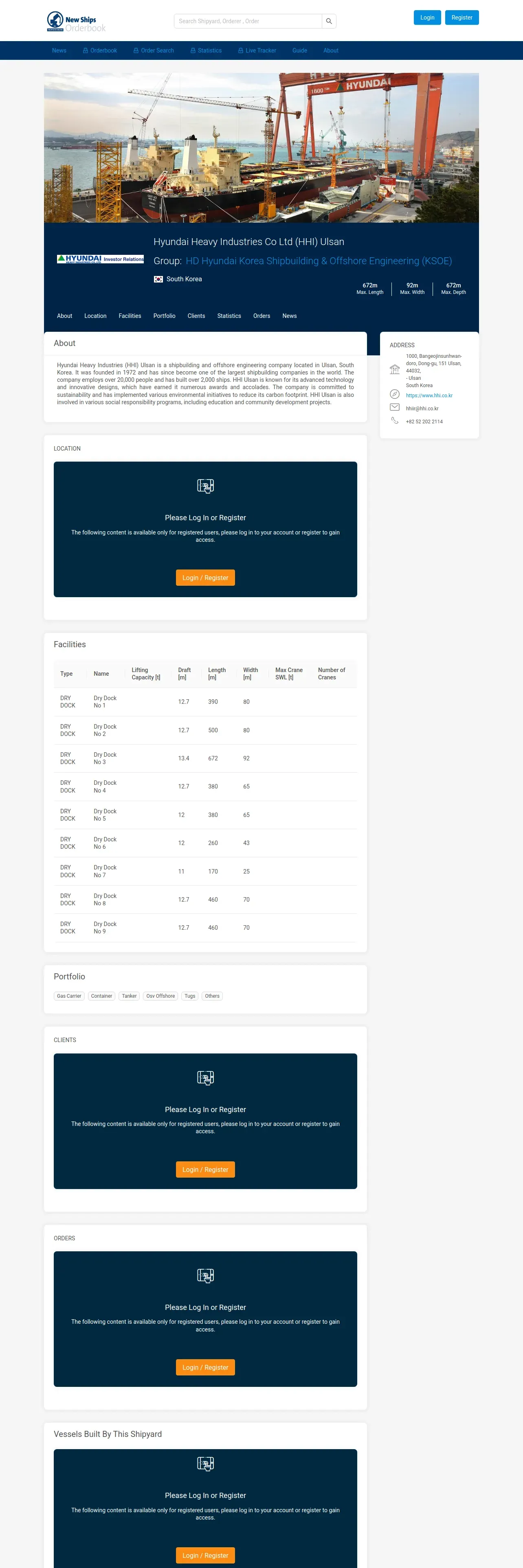Click the 92m Max. Width stat
The height and width of the screenshot is (1568, 523).
click(x=412, y=289)
